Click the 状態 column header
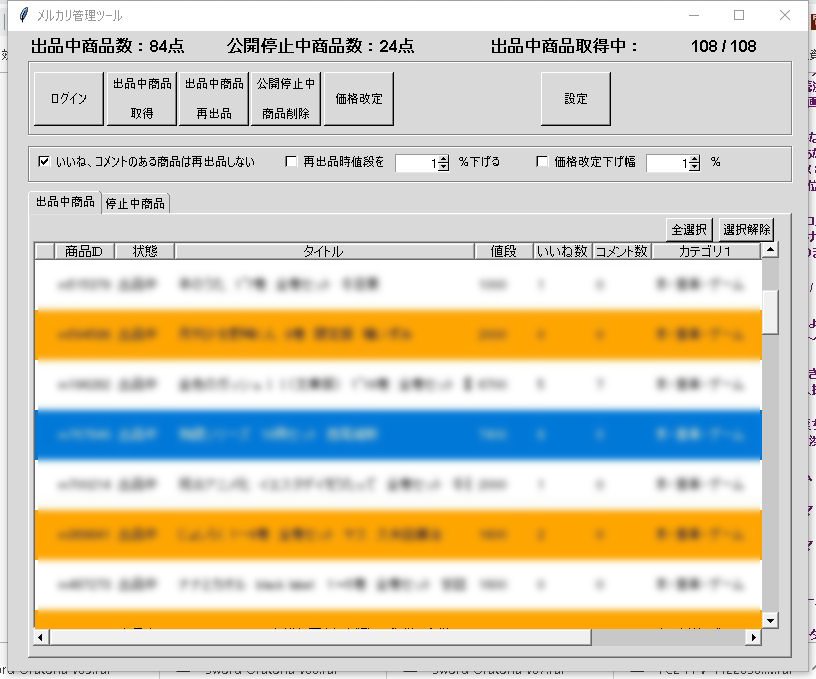Image resolution: width=816 pixels, height=679 pixels. click(145, 251)
